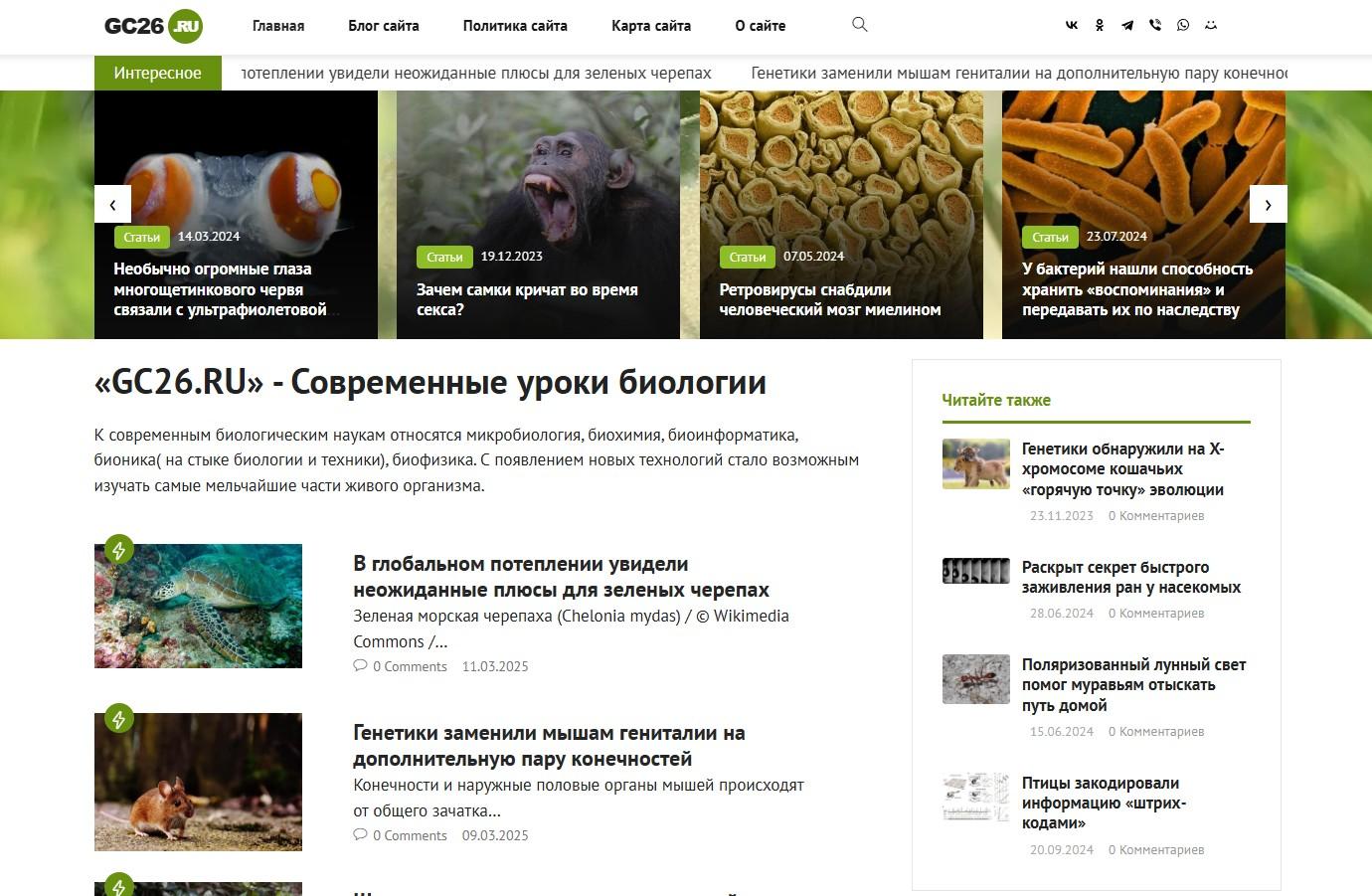This screenshot has height=896, width=1372.
Task: Open slide Ретровирусы снабдили мозг миелином
Action: (830, 299)
